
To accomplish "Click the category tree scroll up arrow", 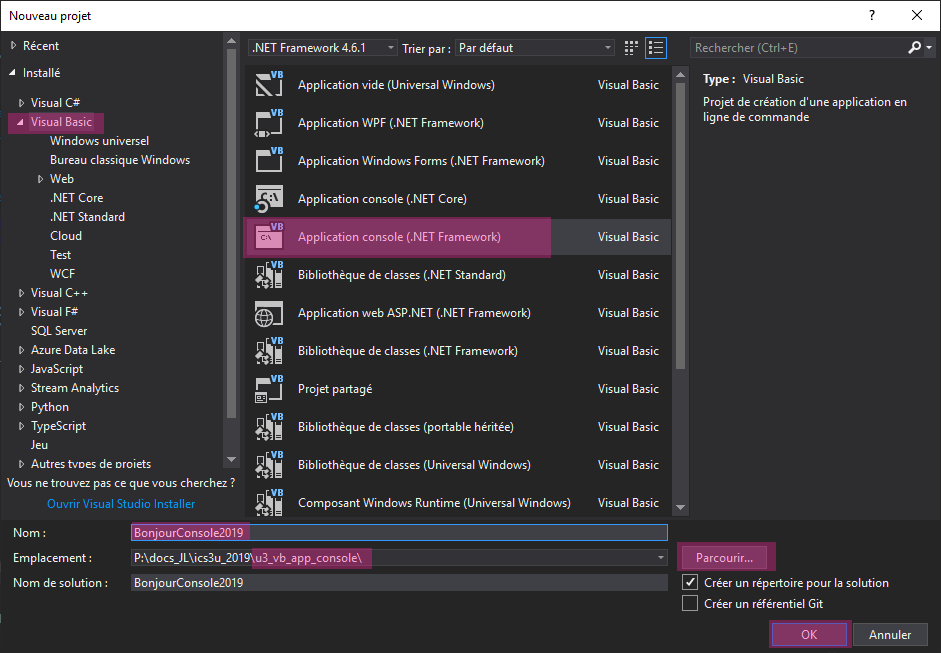I will tap(231, 41).
